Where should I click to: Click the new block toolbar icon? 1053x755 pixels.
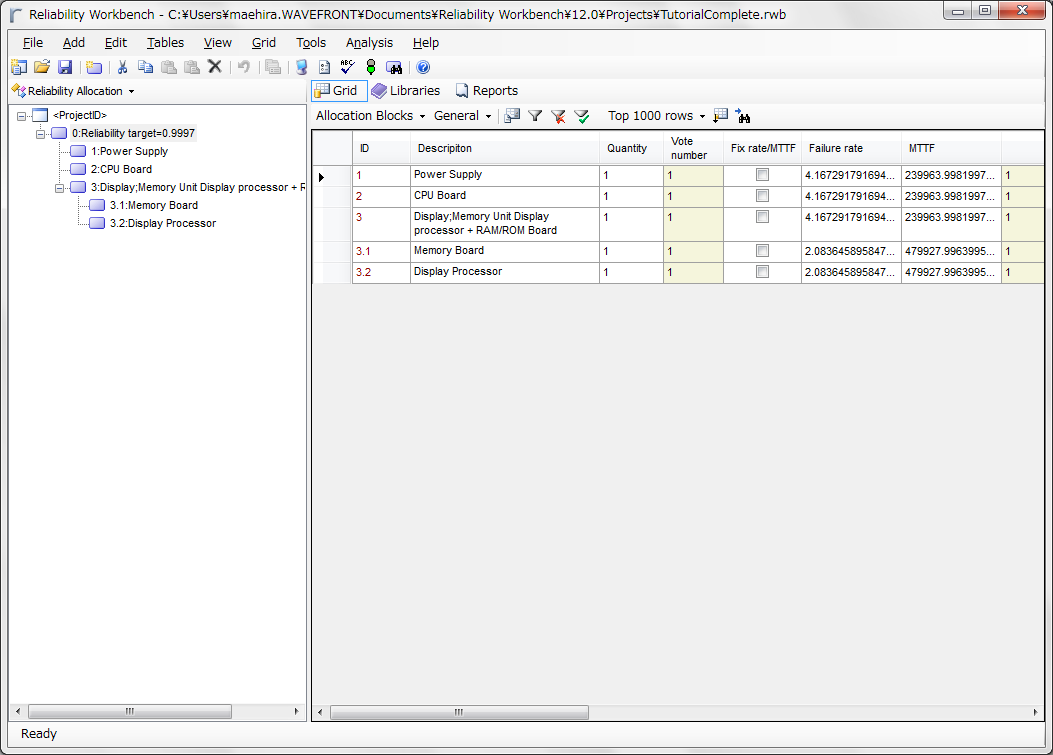tap(94, 67)
